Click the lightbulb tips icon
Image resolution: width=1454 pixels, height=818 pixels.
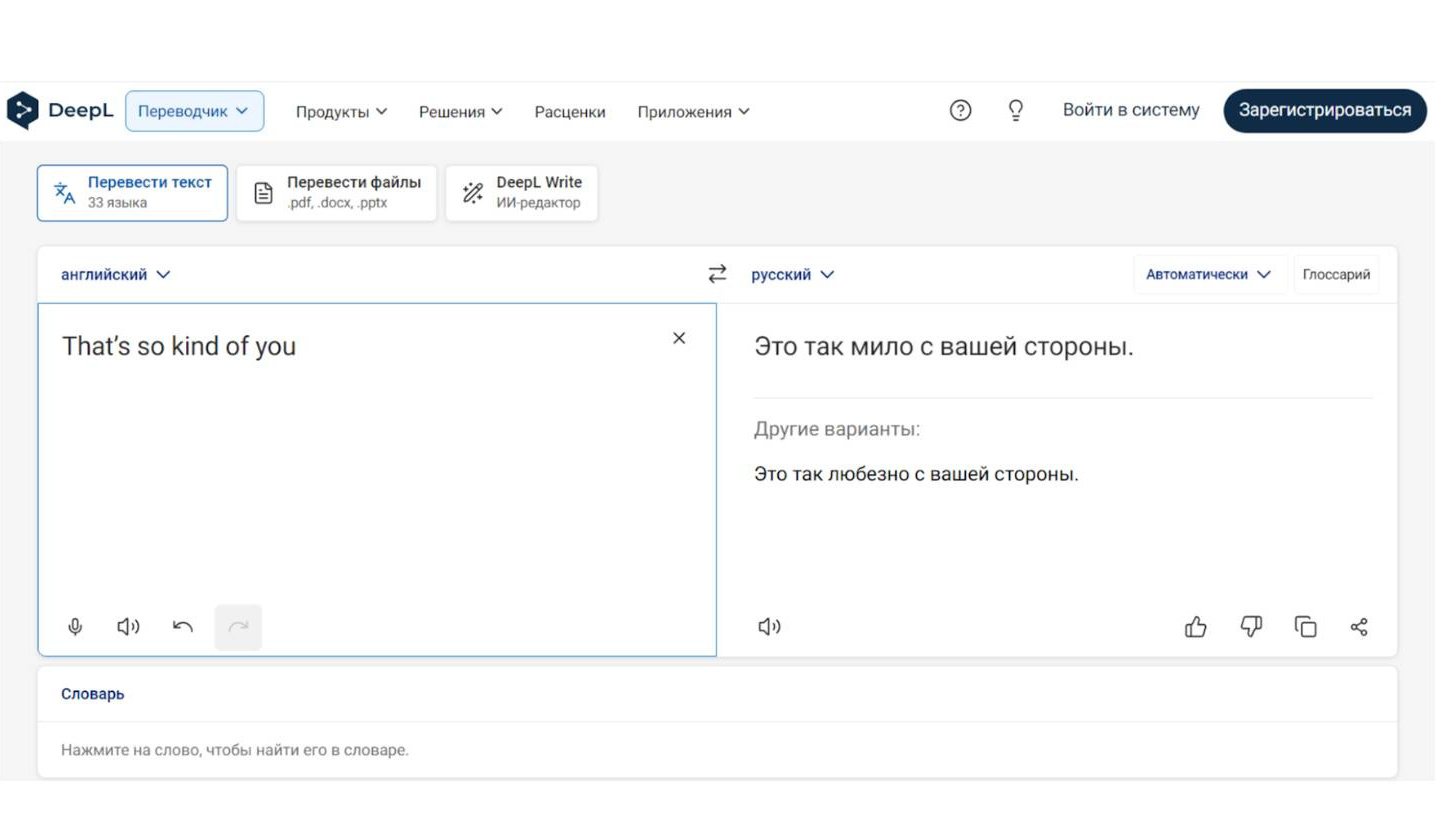click(x=1015, y=111)
